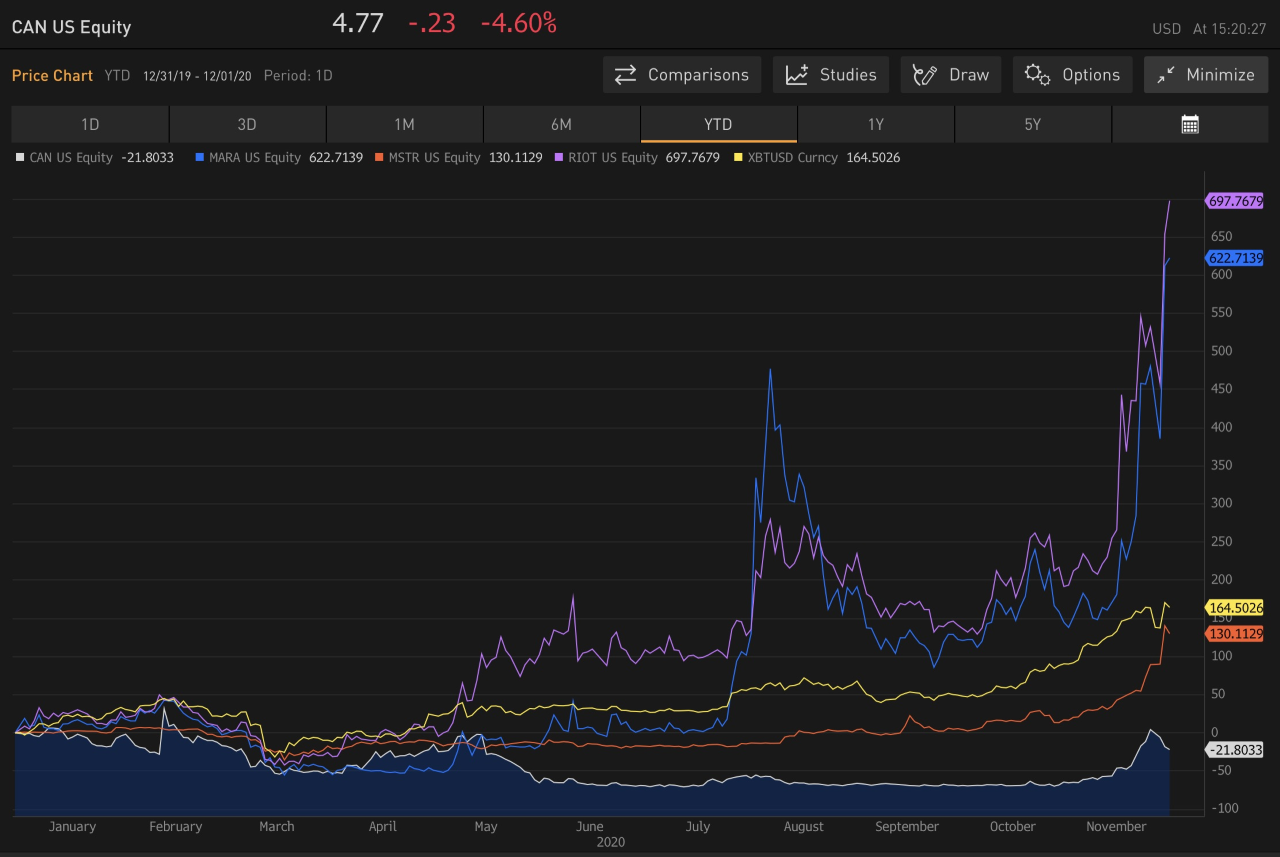Toggle MARA US Equity series in legend
This screenshot has height=857, width=1280.
pyautogui.click(x=254, y=157)
